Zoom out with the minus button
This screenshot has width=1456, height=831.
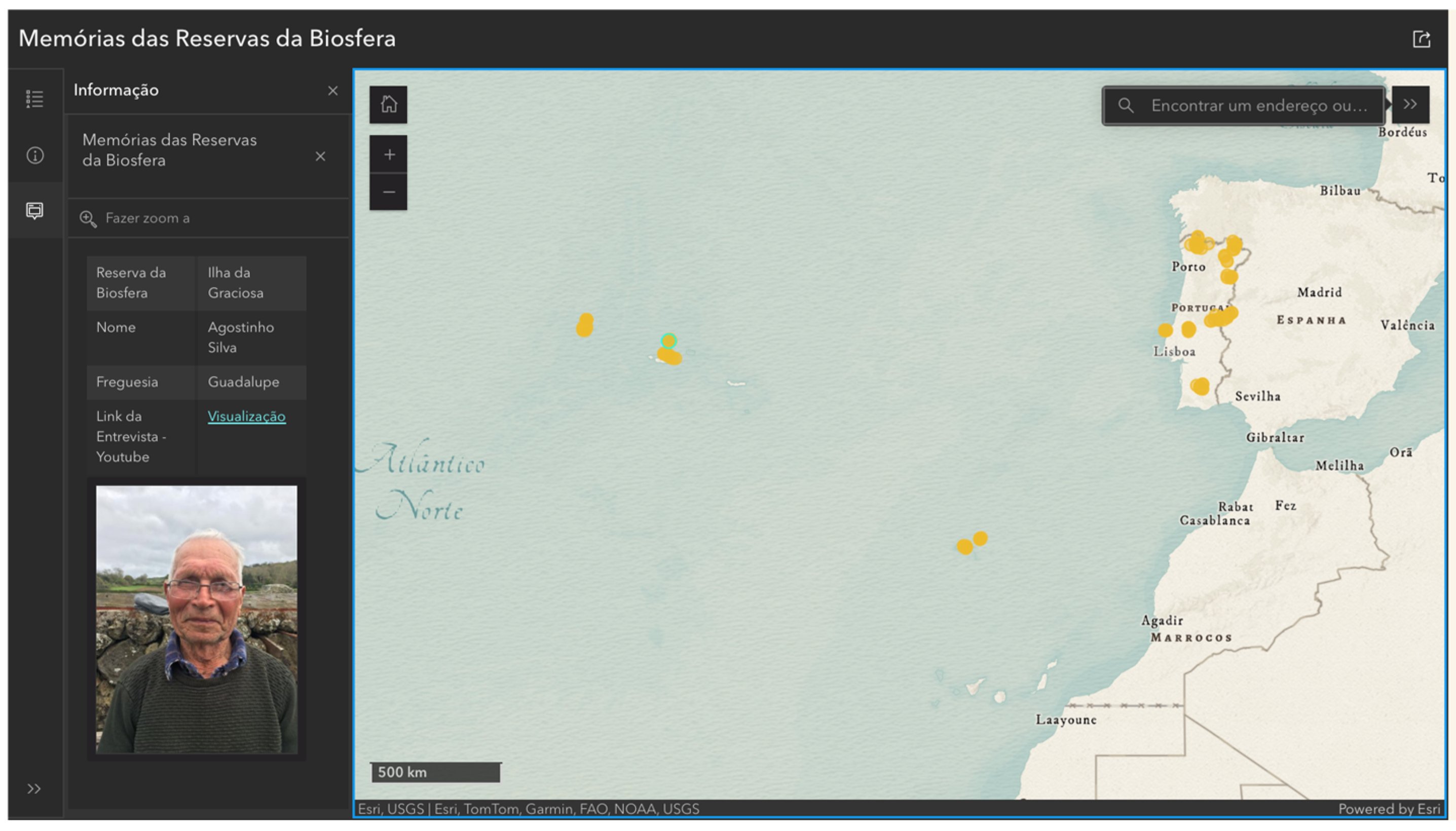tap(389, 193)
